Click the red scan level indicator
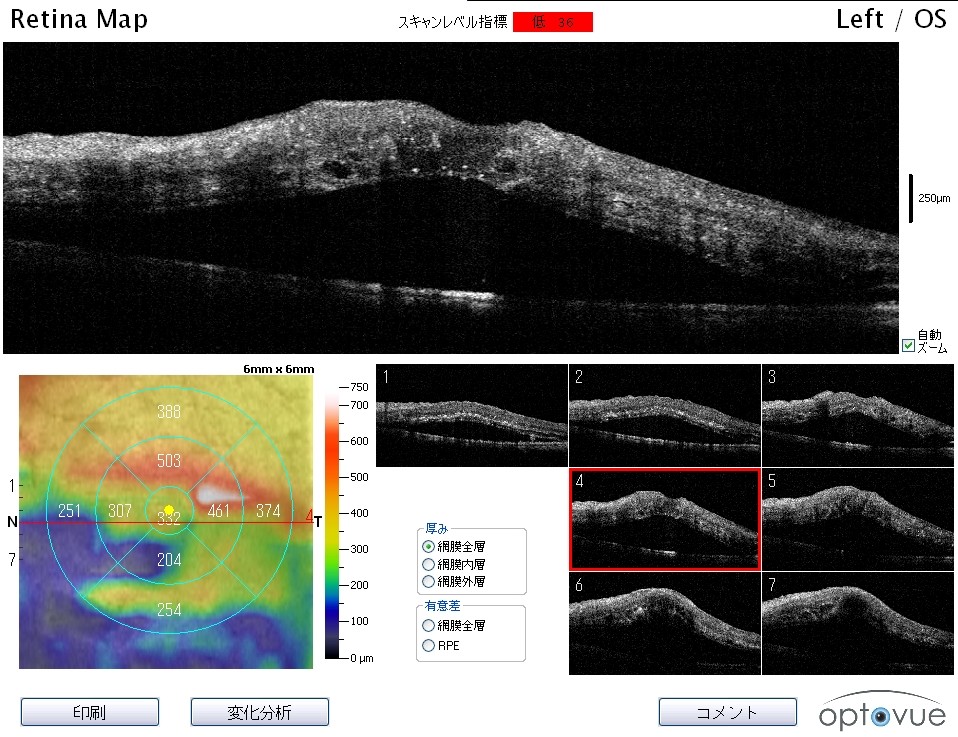 coord(552,22)
